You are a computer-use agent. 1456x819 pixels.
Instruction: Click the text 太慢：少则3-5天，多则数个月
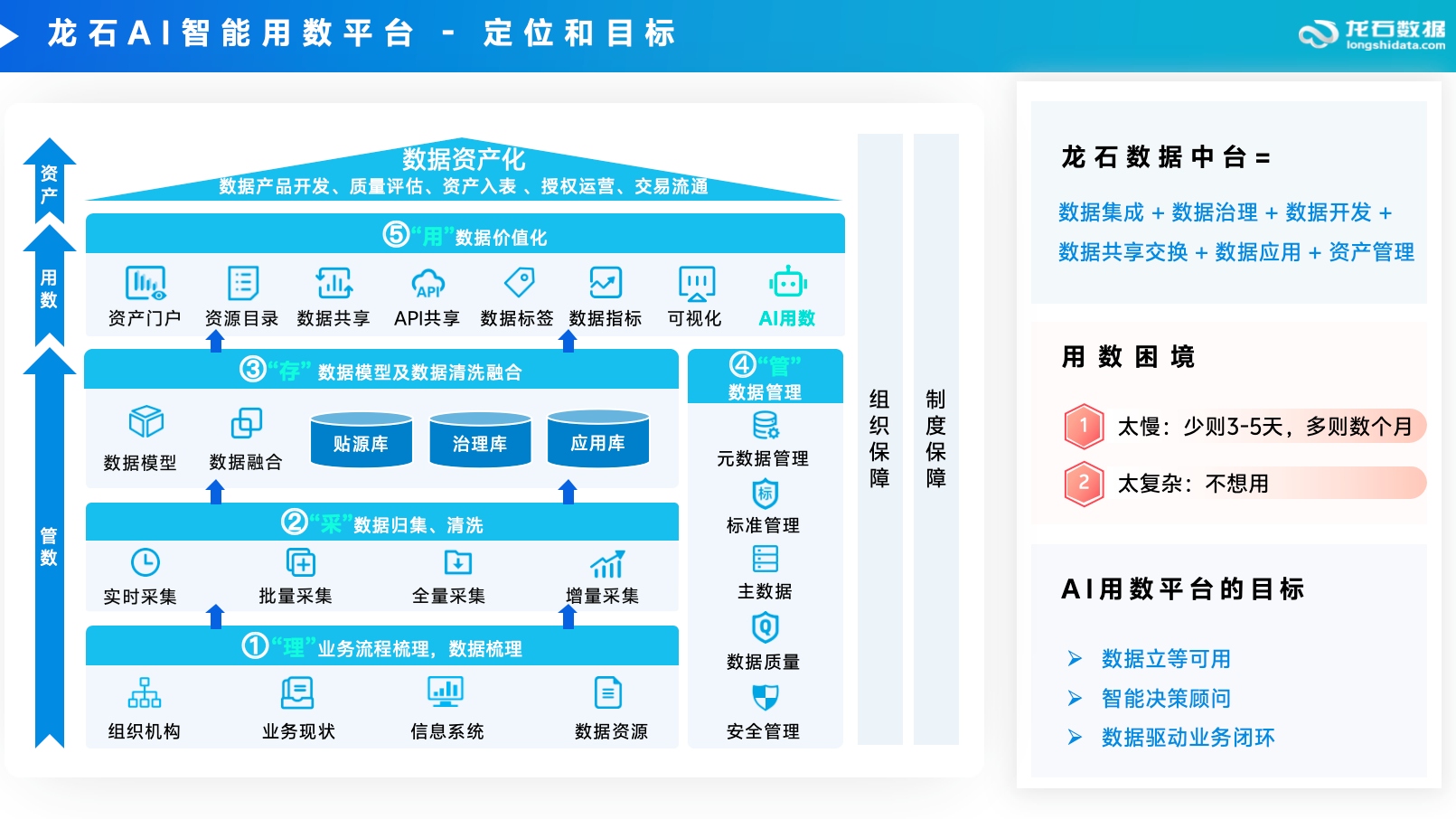1264,427
